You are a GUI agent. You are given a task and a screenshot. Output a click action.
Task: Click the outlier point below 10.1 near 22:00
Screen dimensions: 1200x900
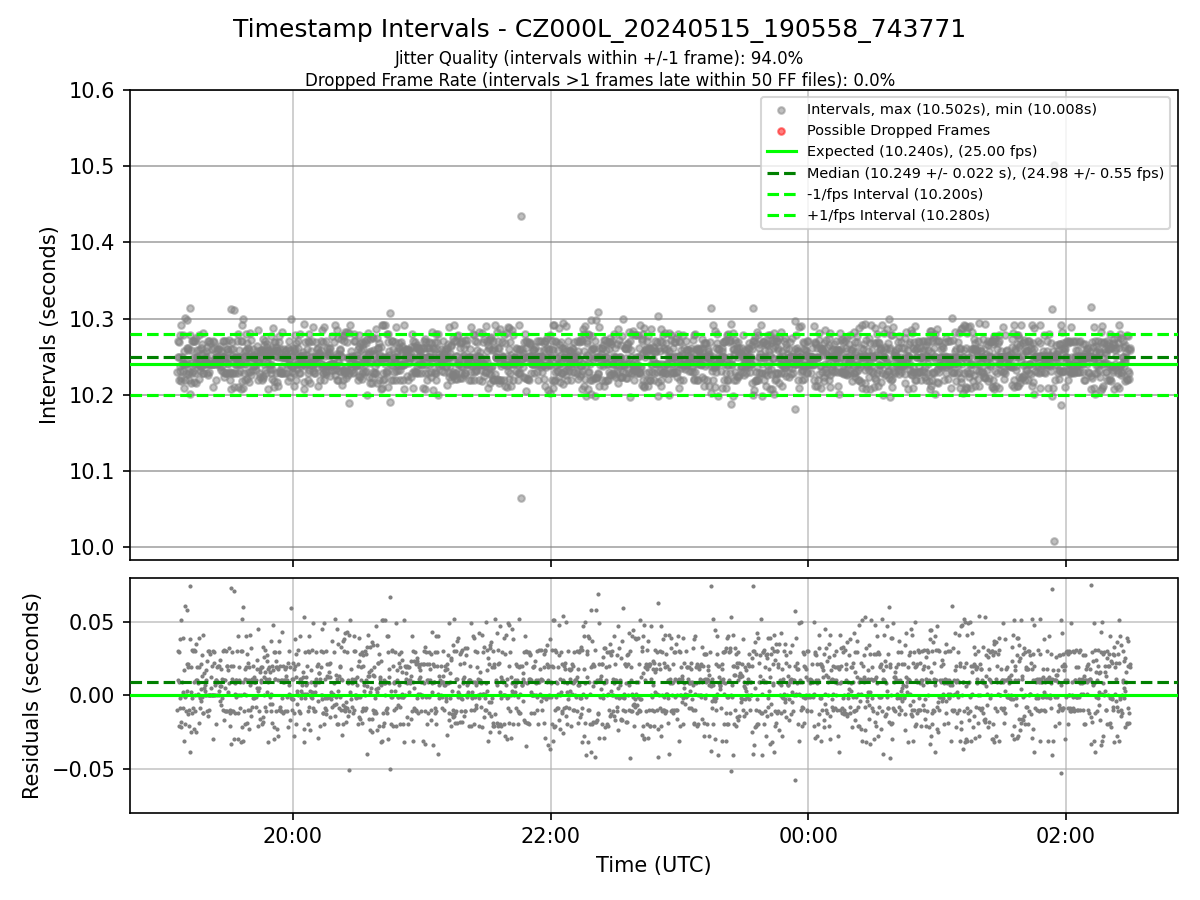pyautogui.click(x=521, y=498)
